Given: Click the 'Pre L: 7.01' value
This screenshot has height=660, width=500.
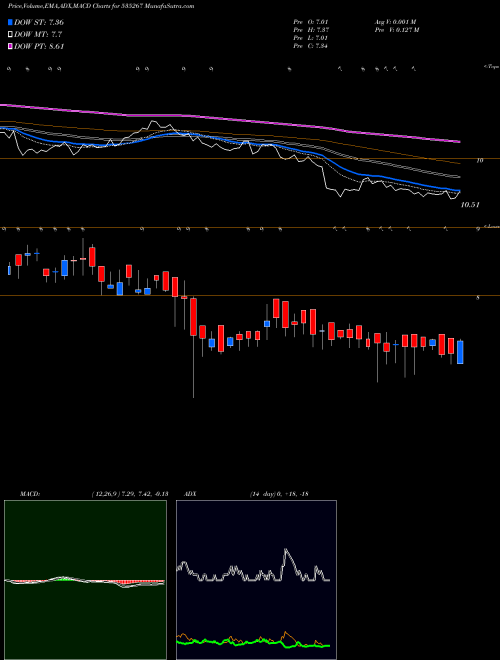Looking at the screenshot, I should pos(311,38).
